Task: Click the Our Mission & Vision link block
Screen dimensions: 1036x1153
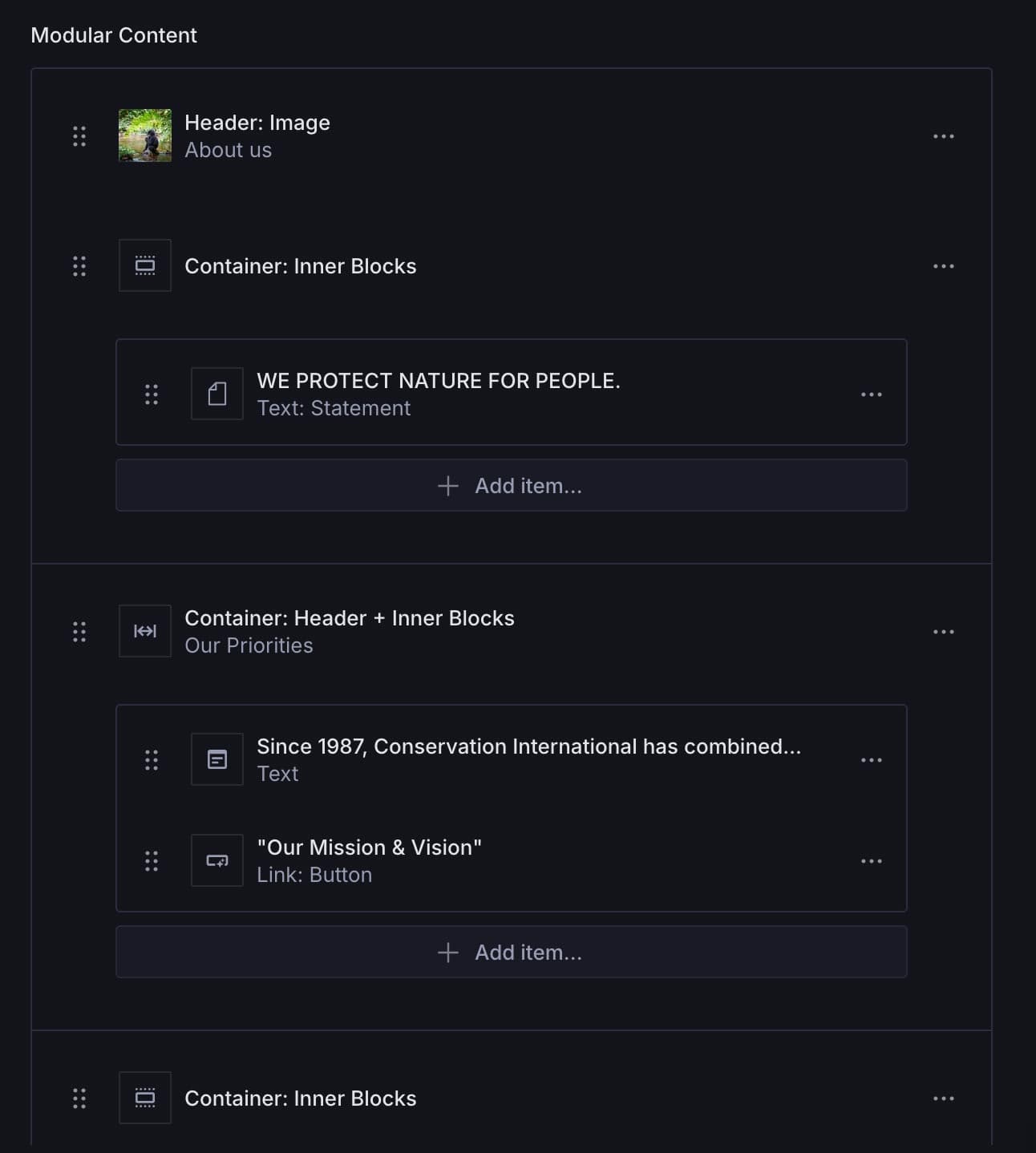Action: [x=370, y=847]
